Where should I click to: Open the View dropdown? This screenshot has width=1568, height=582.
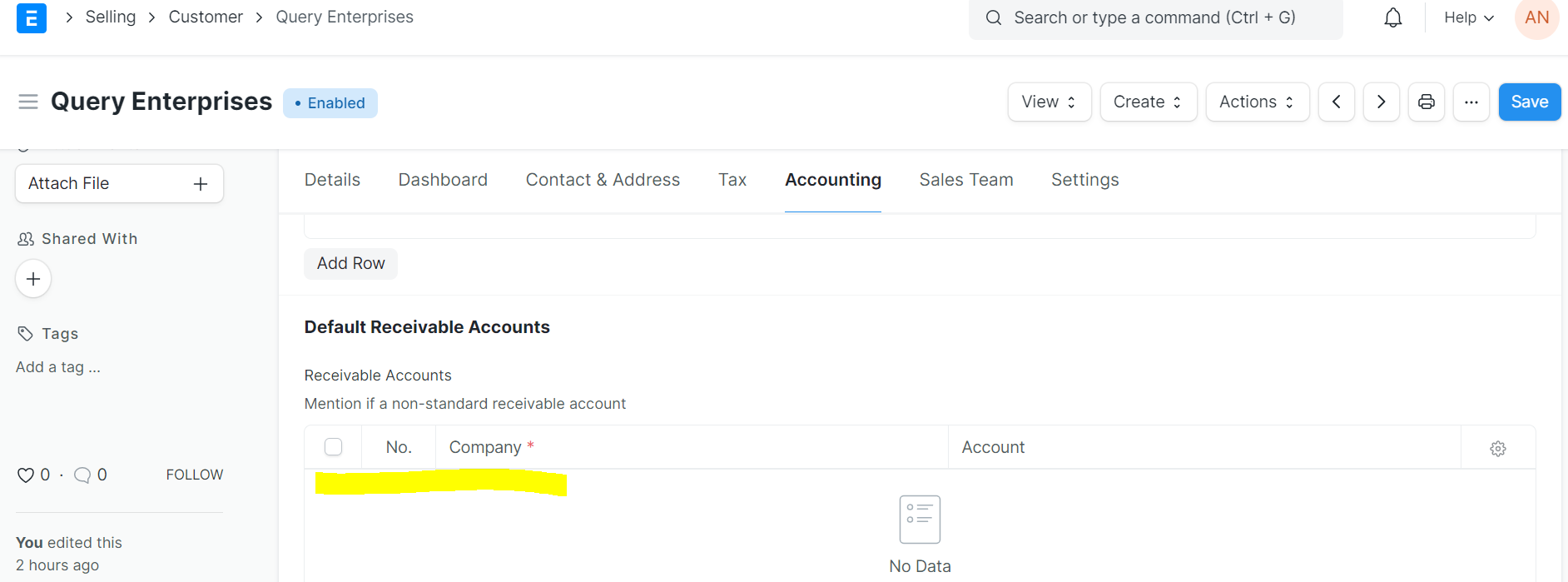point(1049,102)
